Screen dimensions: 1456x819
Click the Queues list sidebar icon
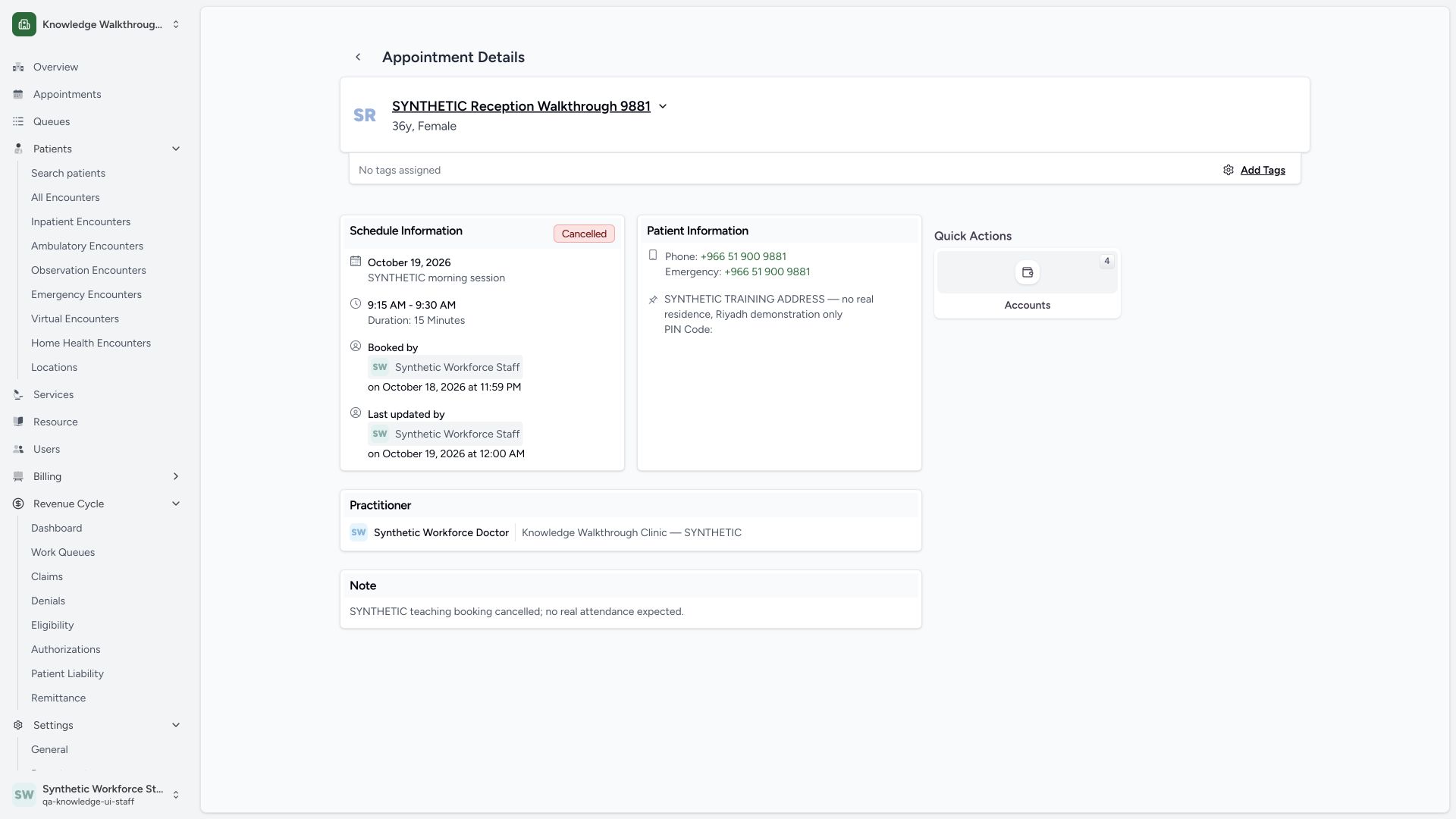coord(18,121)
